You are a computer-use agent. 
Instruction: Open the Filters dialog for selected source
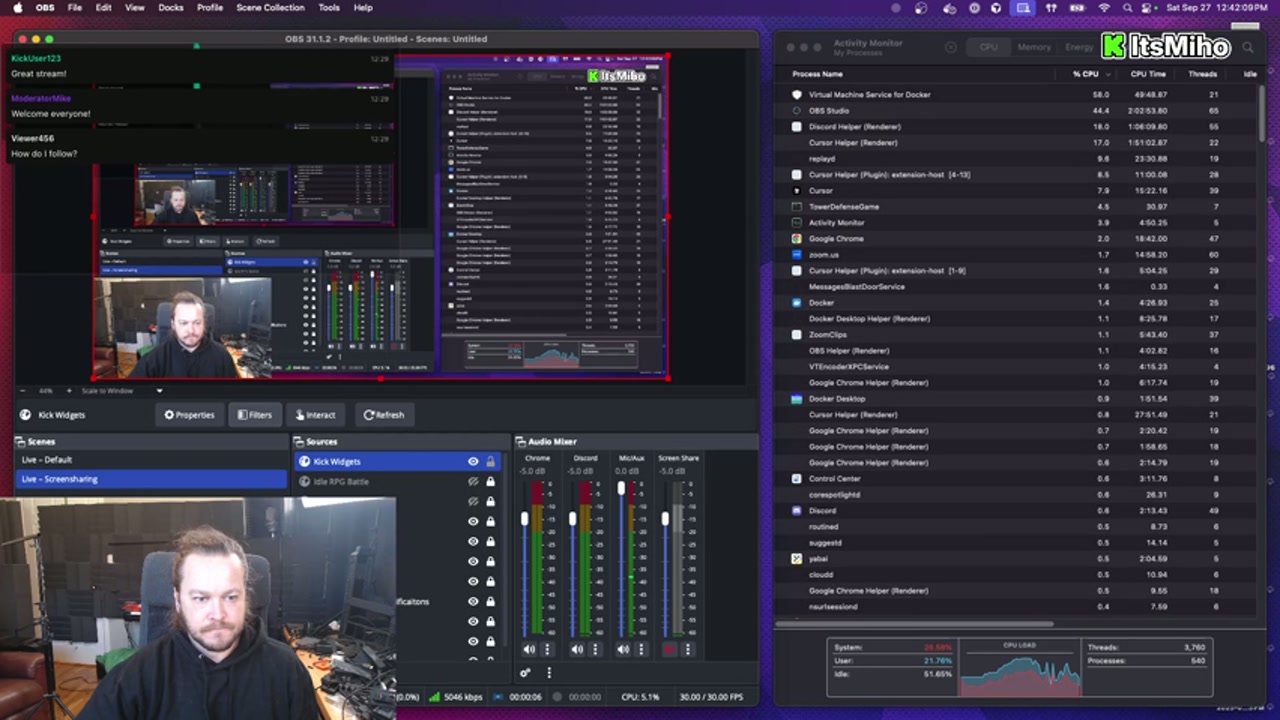[254, 415]
